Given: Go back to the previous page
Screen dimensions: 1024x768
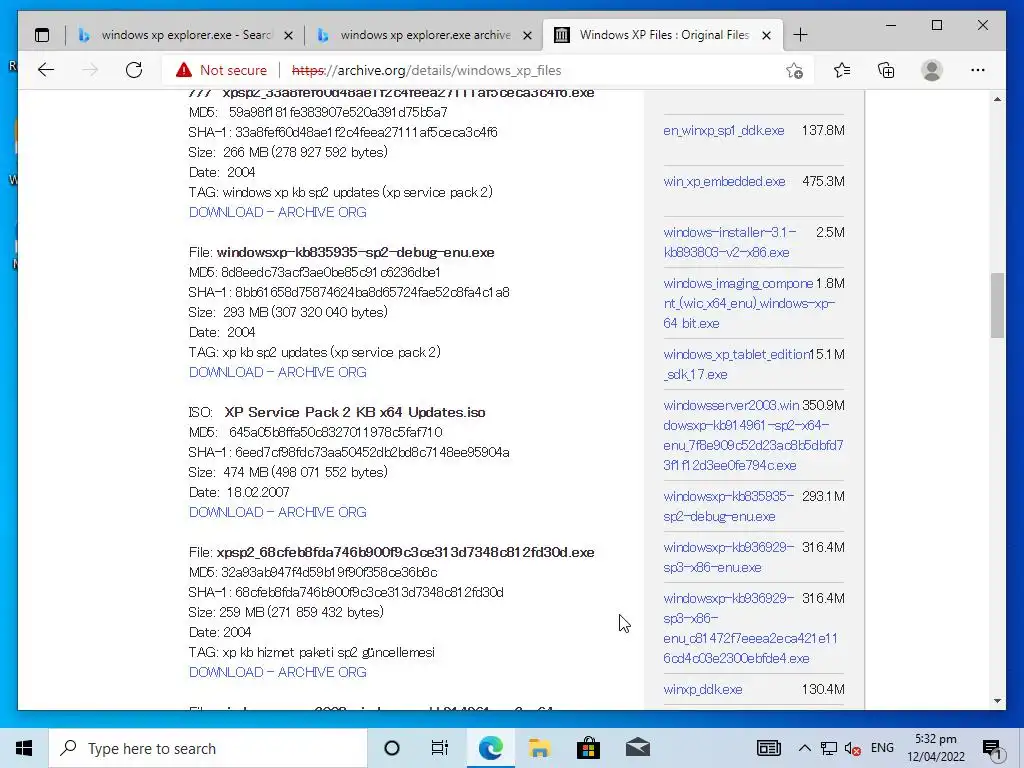Looking at the screenshot, I should tap(46, 70).
